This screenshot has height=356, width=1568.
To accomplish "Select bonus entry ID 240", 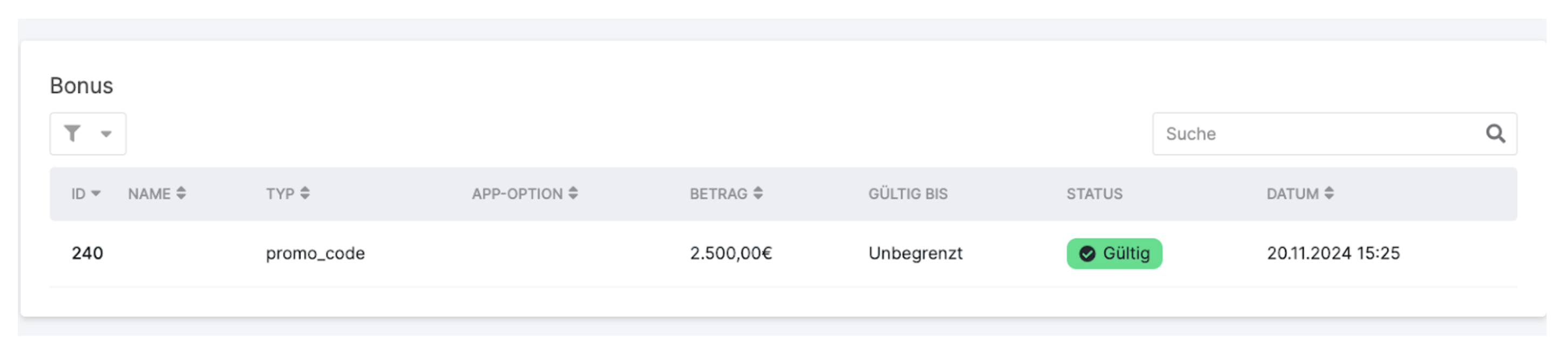I will [x=87, y=253].
